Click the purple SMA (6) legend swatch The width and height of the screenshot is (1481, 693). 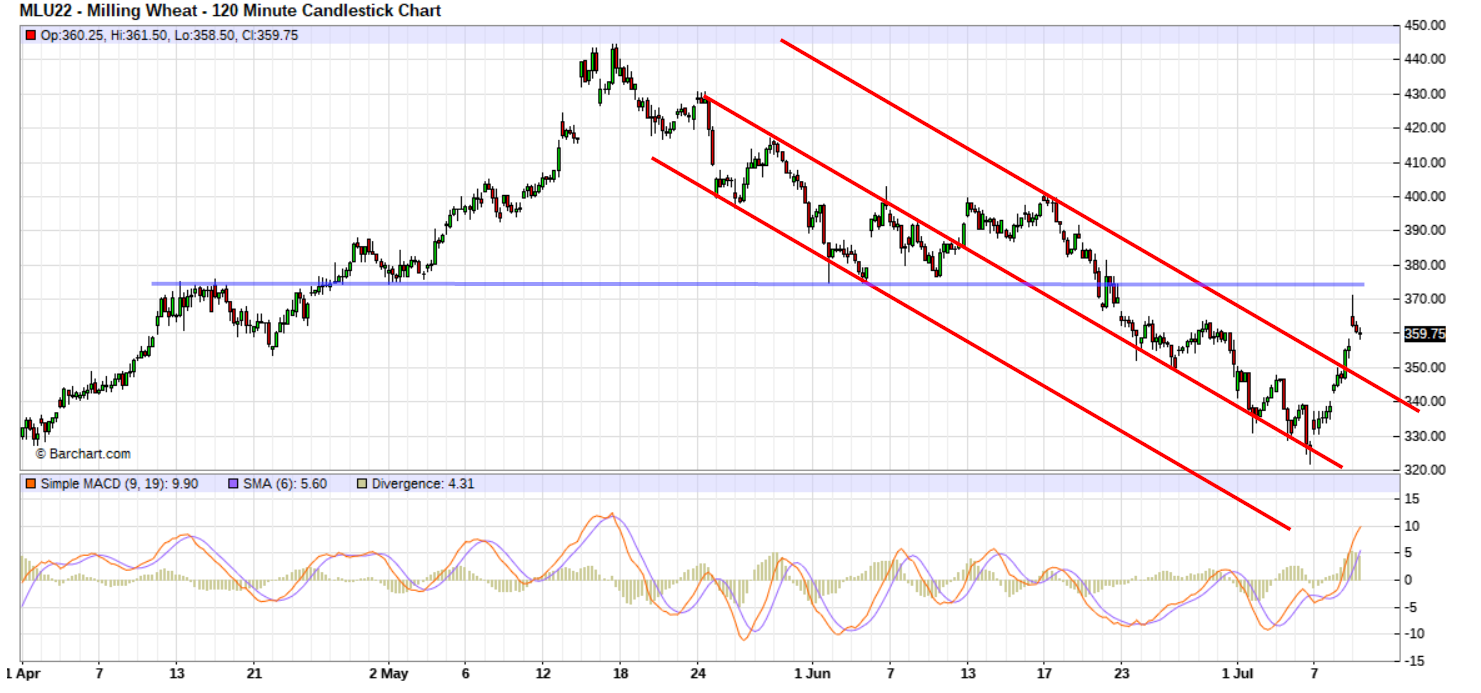234,484
